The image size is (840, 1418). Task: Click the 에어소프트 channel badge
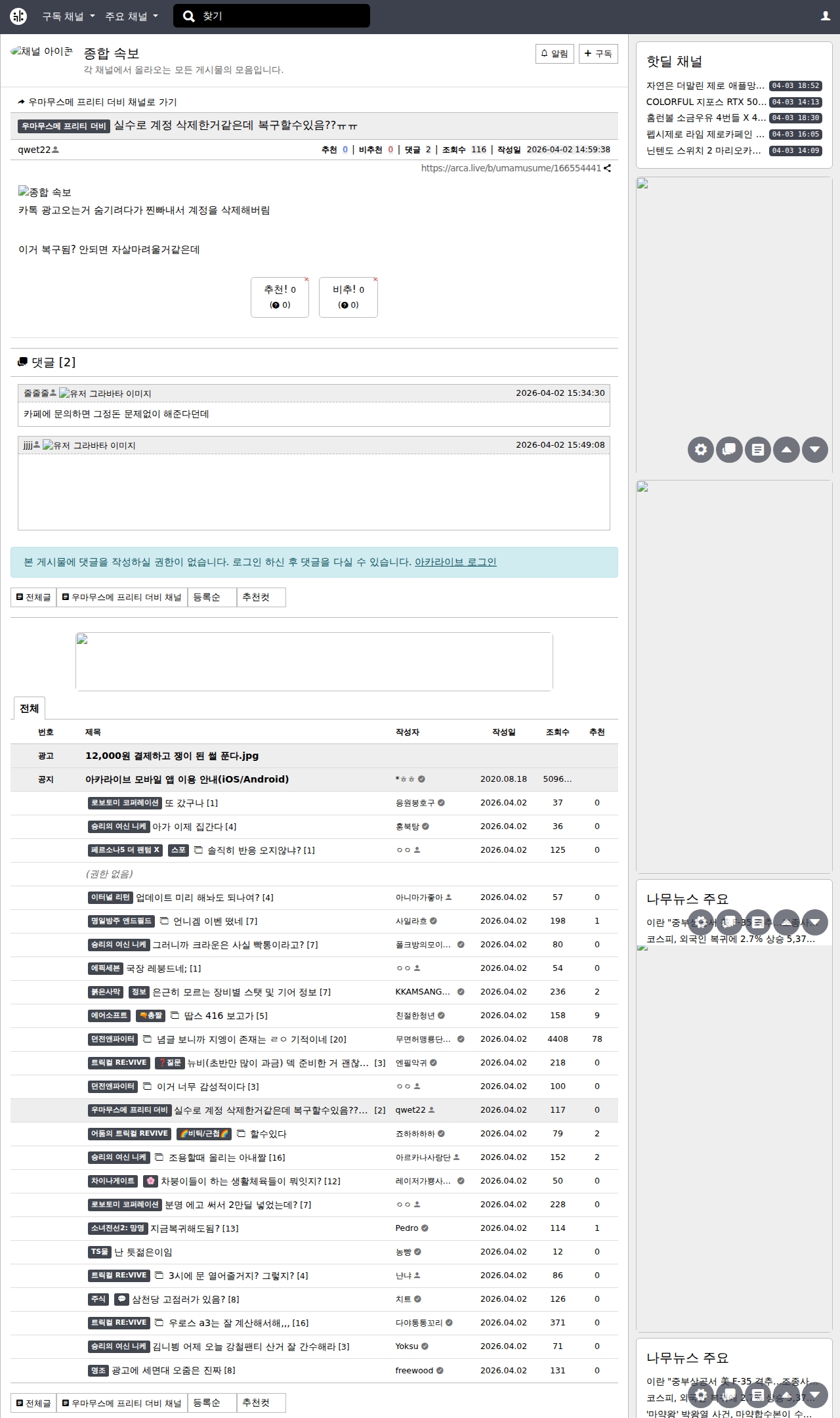109,1016
